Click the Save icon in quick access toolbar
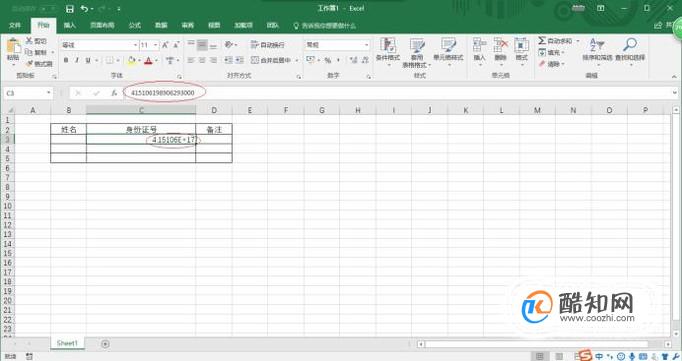This screenshot has height=361, width=682. point(70,9)
